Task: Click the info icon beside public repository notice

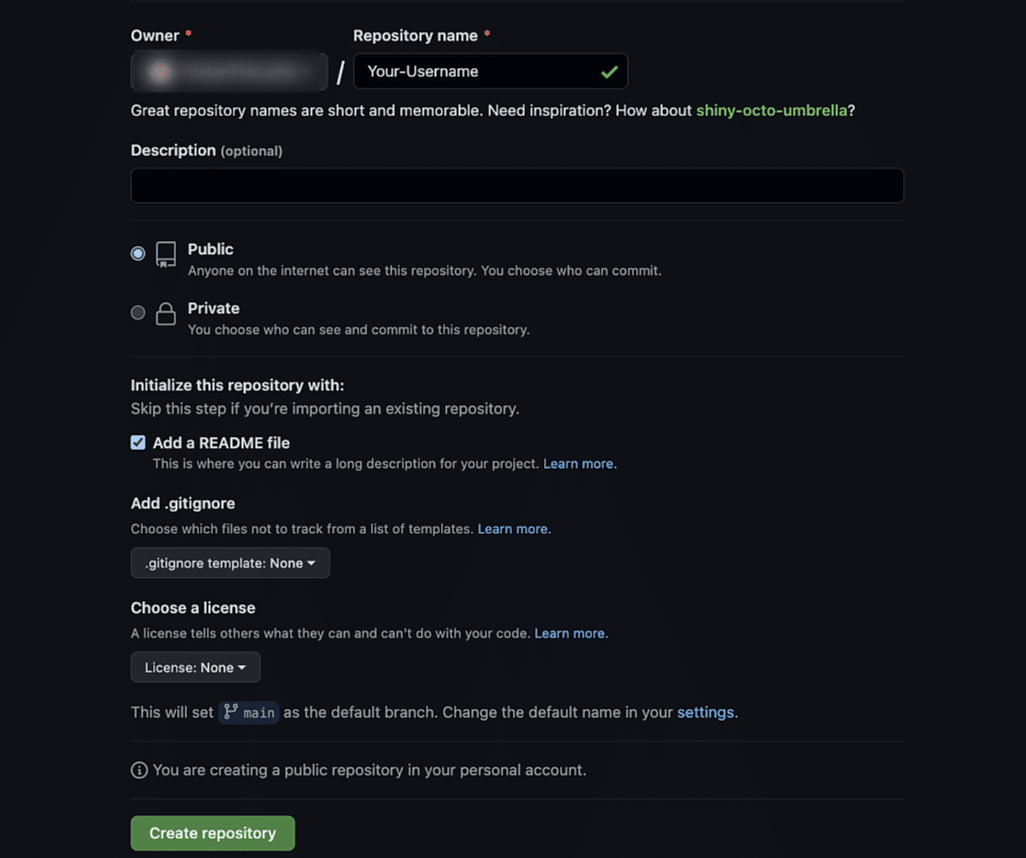Action: 139,770
